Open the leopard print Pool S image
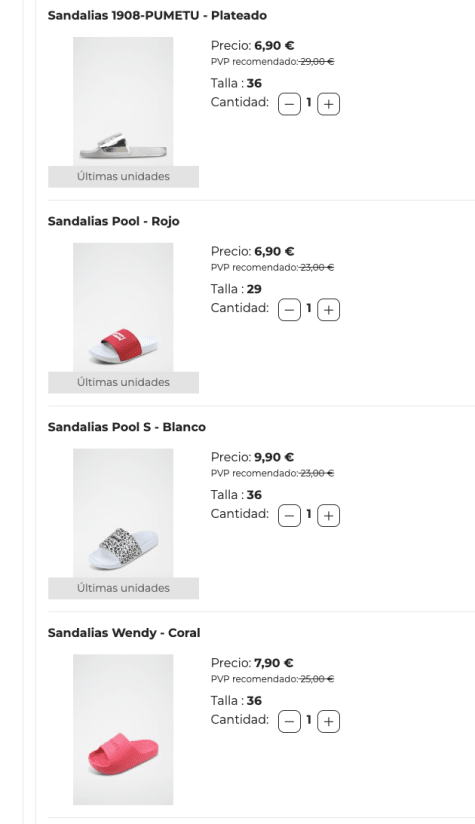 (123, 513)
